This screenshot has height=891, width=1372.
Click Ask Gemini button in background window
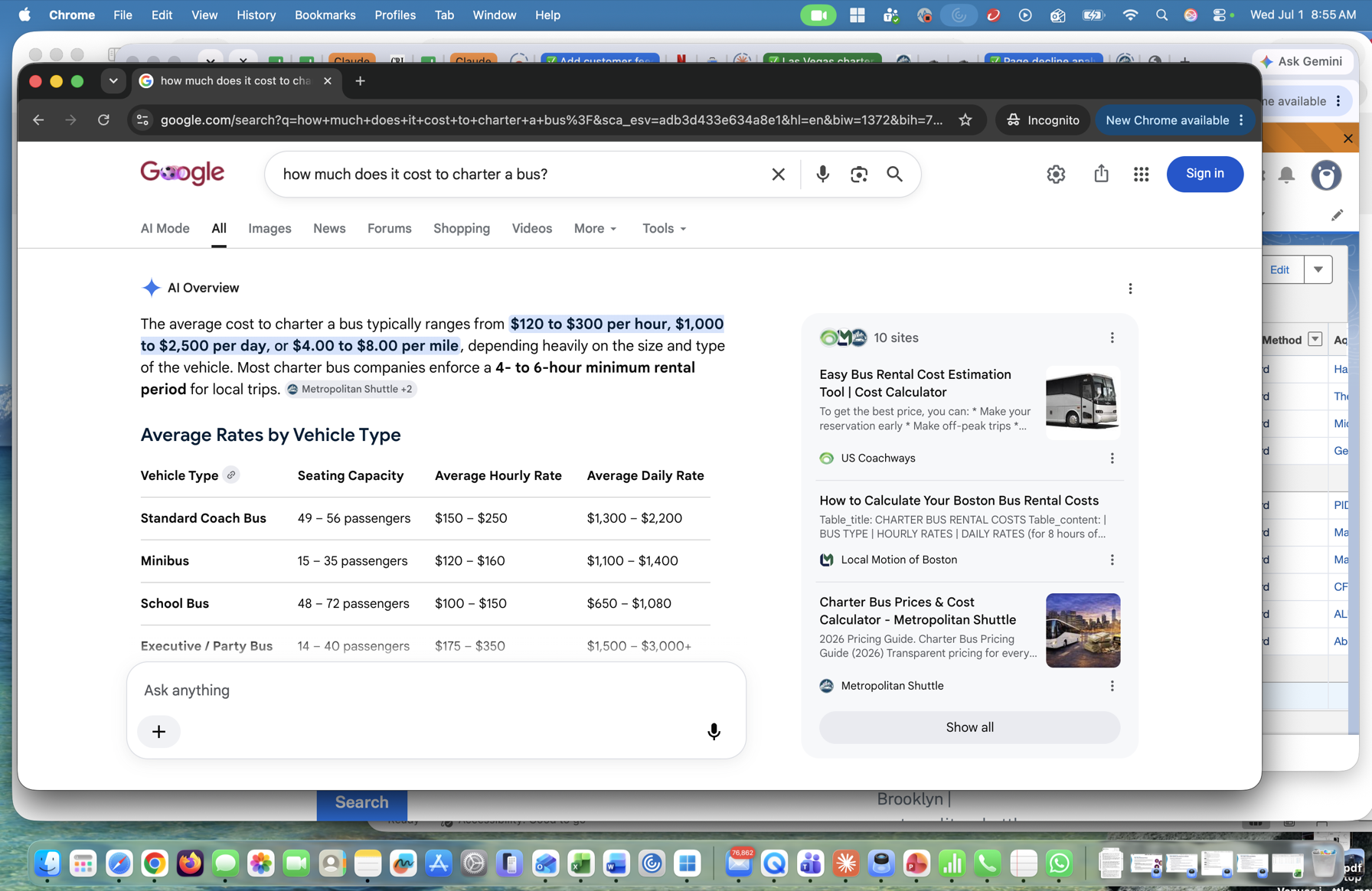[1302, 61]
